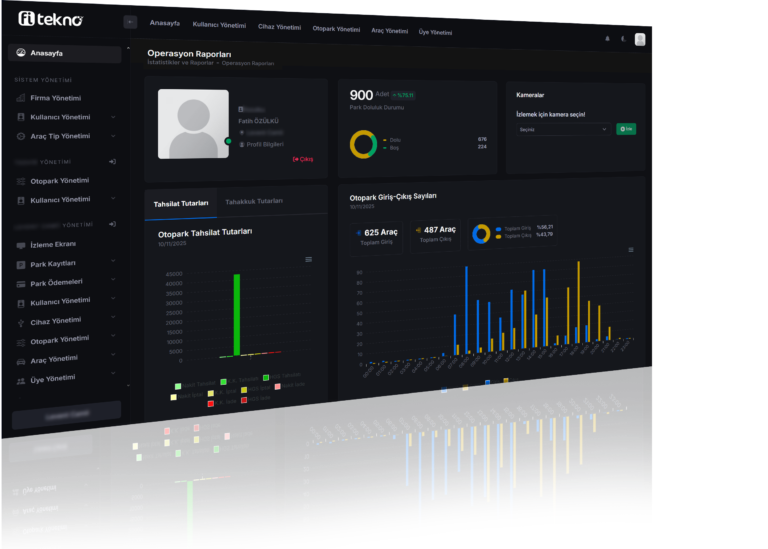The image size is (768, 549).
Task: Switch to Tahakkuk Tutarları tab
Action: 254,201
